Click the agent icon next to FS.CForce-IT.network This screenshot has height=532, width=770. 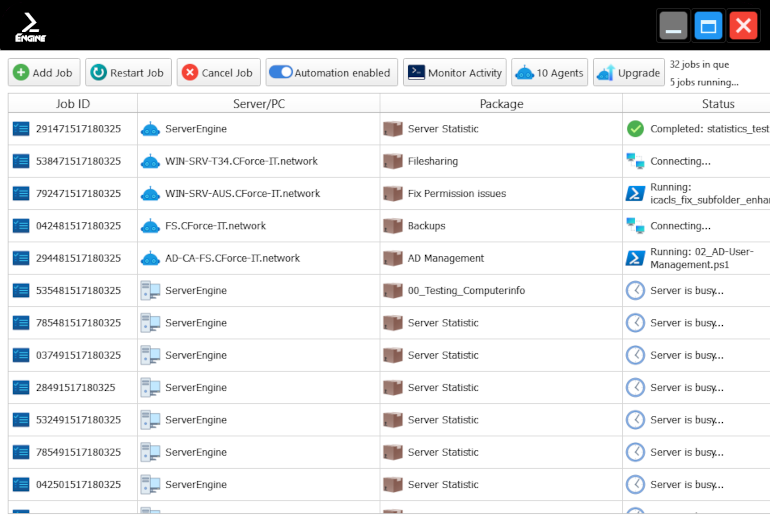[150, 226]
